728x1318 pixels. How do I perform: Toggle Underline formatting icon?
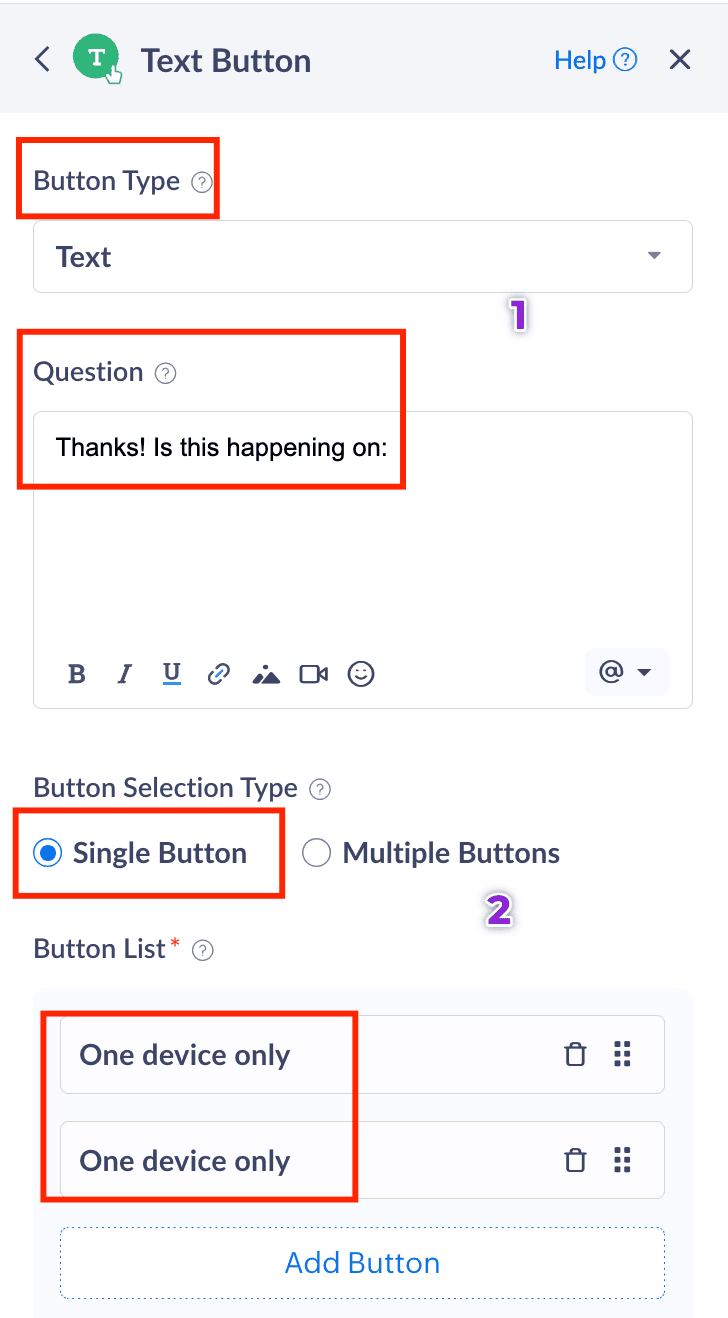point(171,674)
